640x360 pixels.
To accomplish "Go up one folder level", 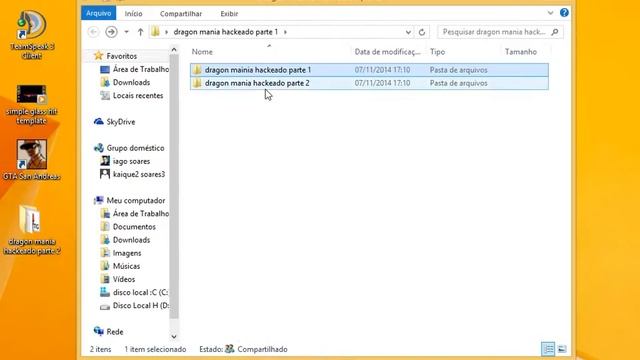I will [140, 32].
